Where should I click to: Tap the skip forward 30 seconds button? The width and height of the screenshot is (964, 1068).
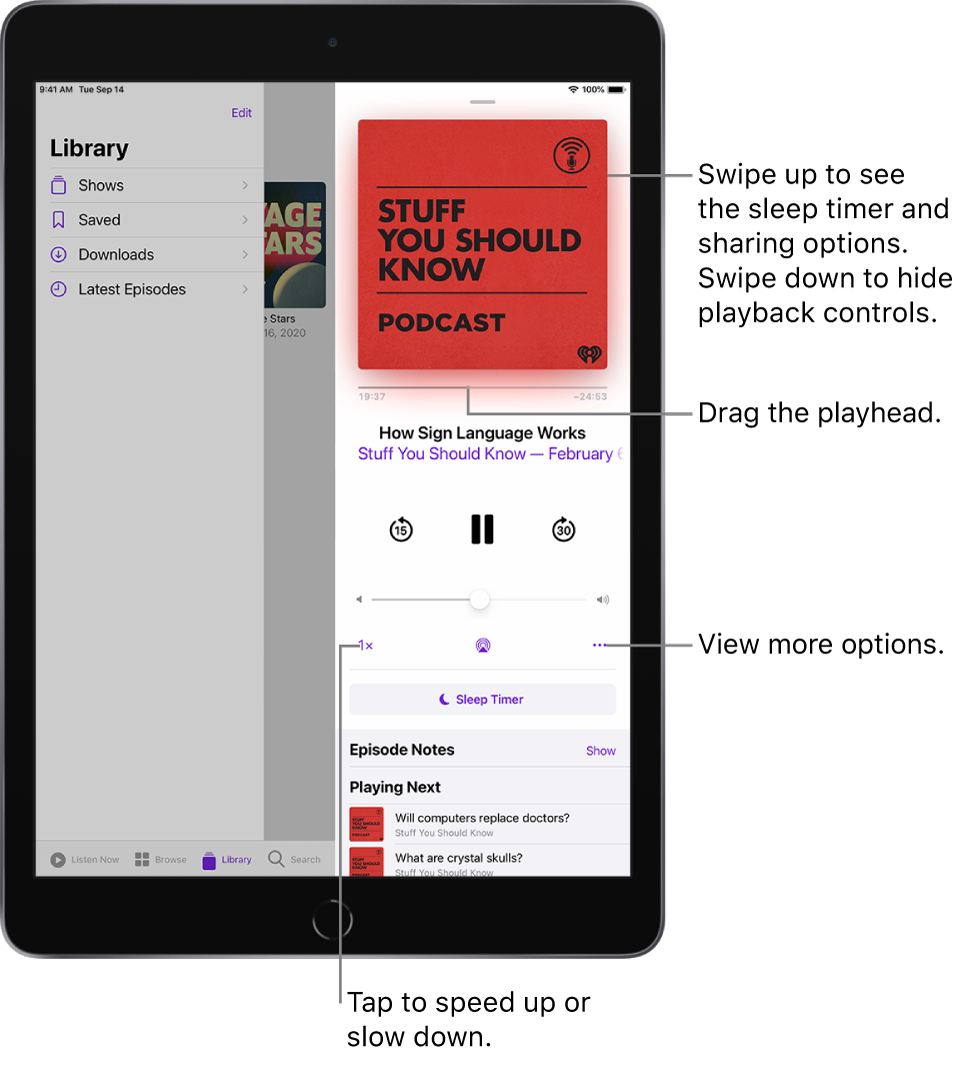563,529
